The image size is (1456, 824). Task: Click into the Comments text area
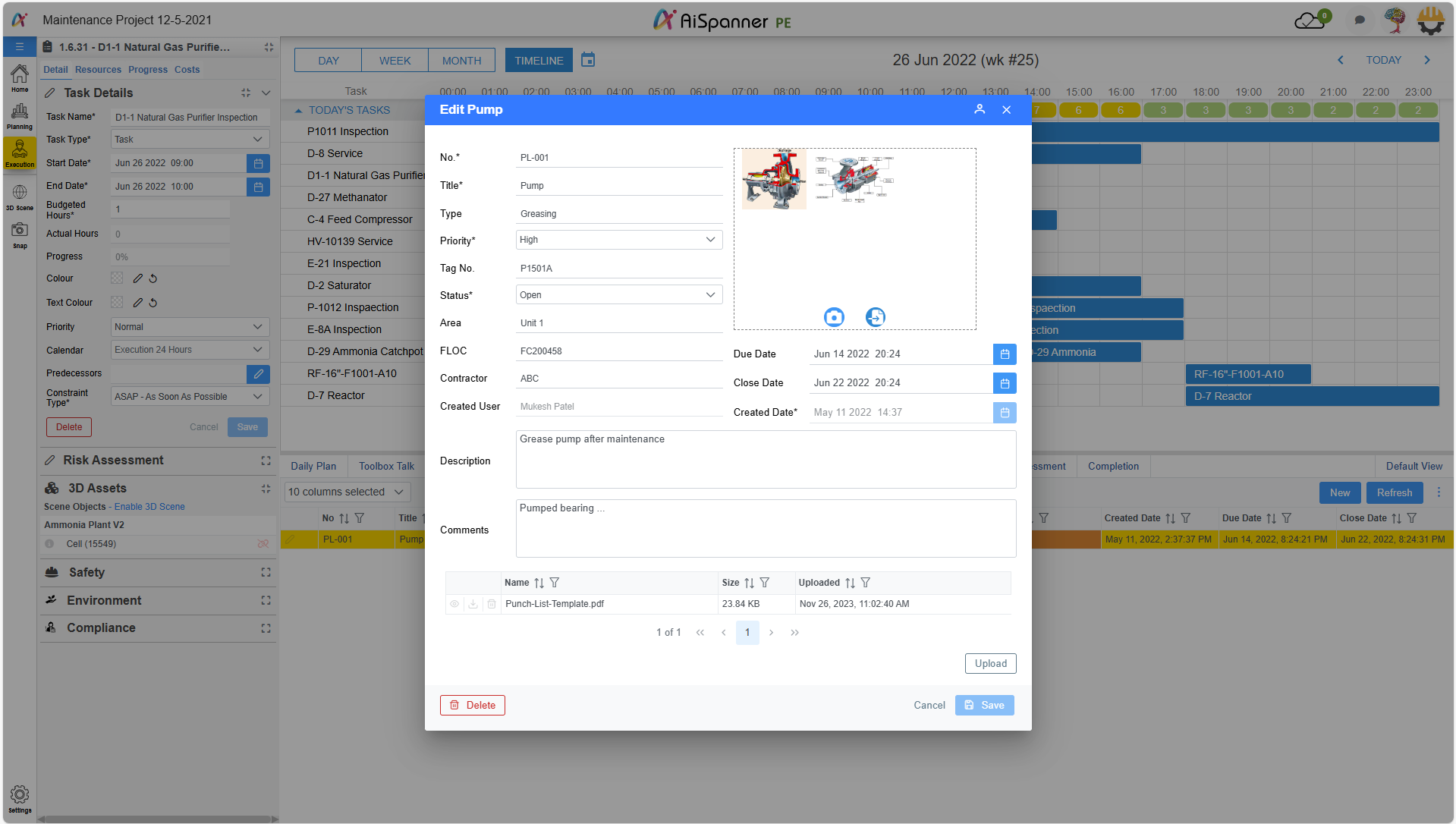click(765, 529)
